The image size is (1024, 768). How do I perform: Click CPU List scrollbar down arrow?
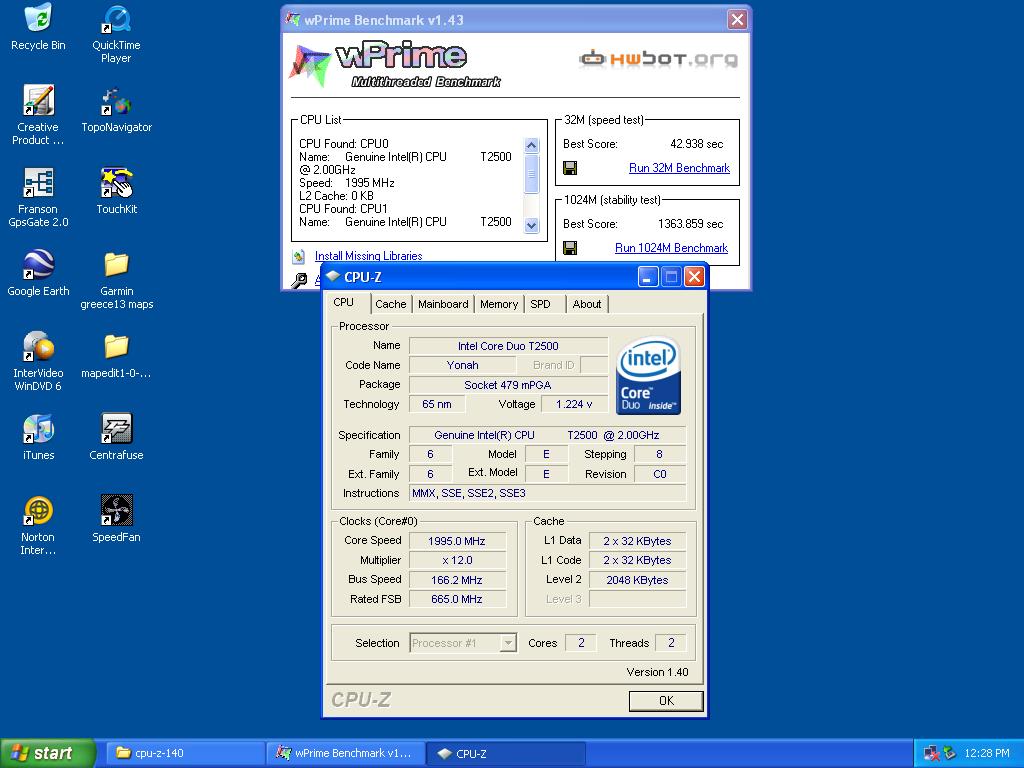[532, 225]
